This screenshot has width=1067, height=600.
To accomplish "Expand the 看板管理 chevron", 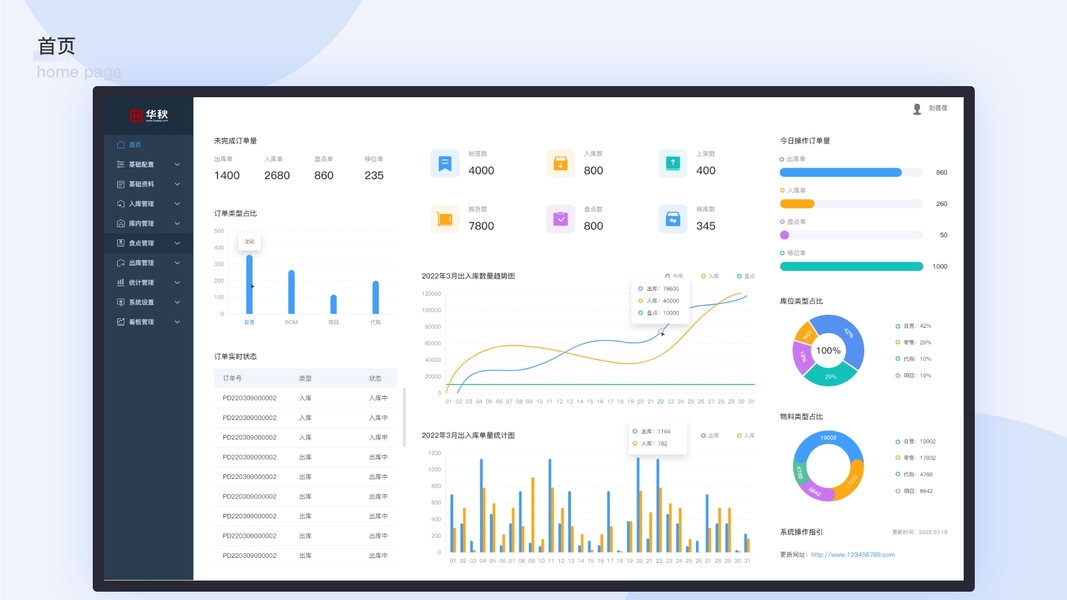I will coord(177,322).
